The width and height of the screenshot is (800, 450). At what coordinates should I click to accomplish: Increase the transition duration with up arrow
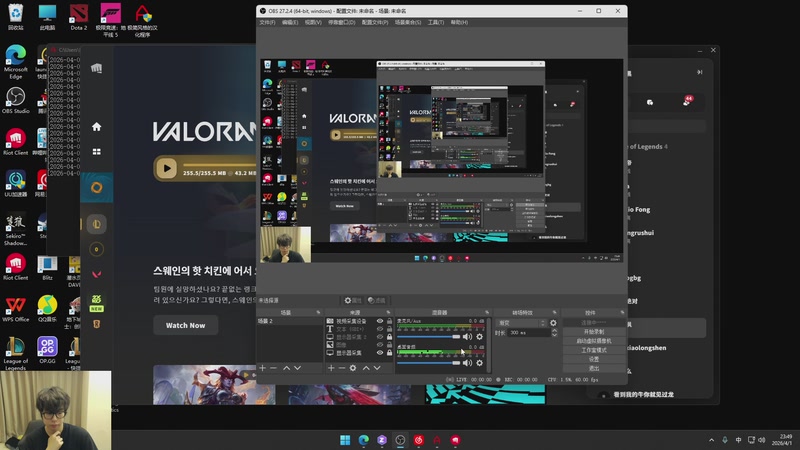point(555,331)
